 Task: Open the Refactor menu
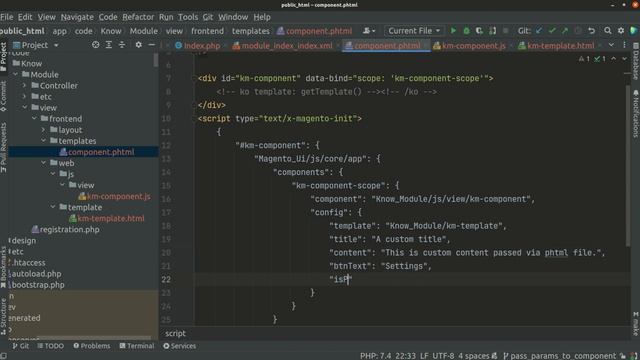pos(138,17)
